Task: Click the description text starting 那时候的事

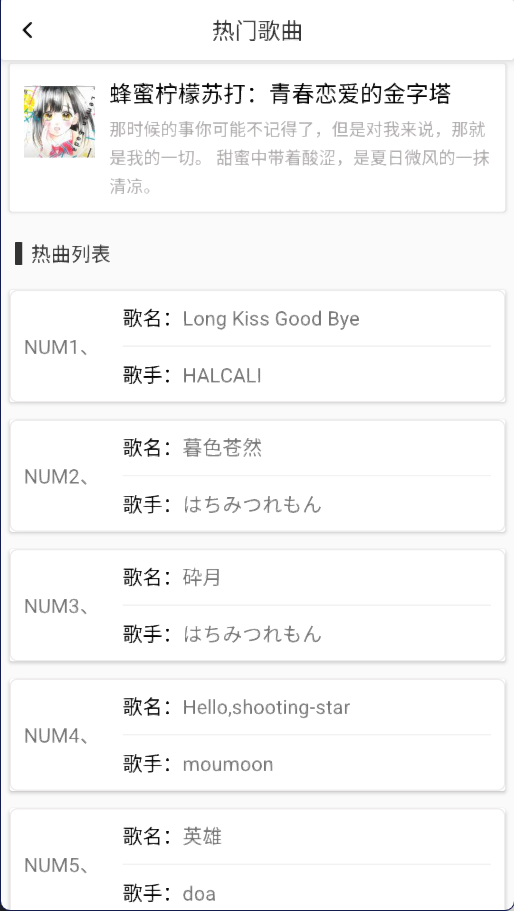Action: 300,158
